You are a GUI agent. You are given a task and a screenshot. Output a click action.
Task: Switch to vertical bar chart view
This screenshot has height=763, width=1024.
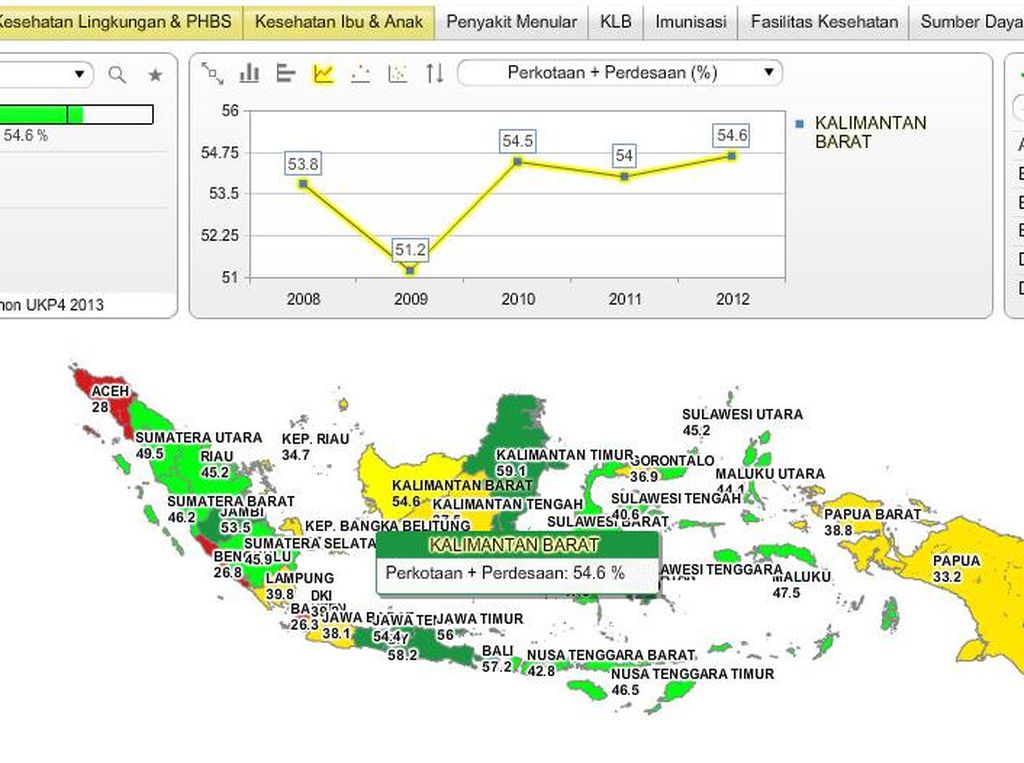click(x=249, y=73)
